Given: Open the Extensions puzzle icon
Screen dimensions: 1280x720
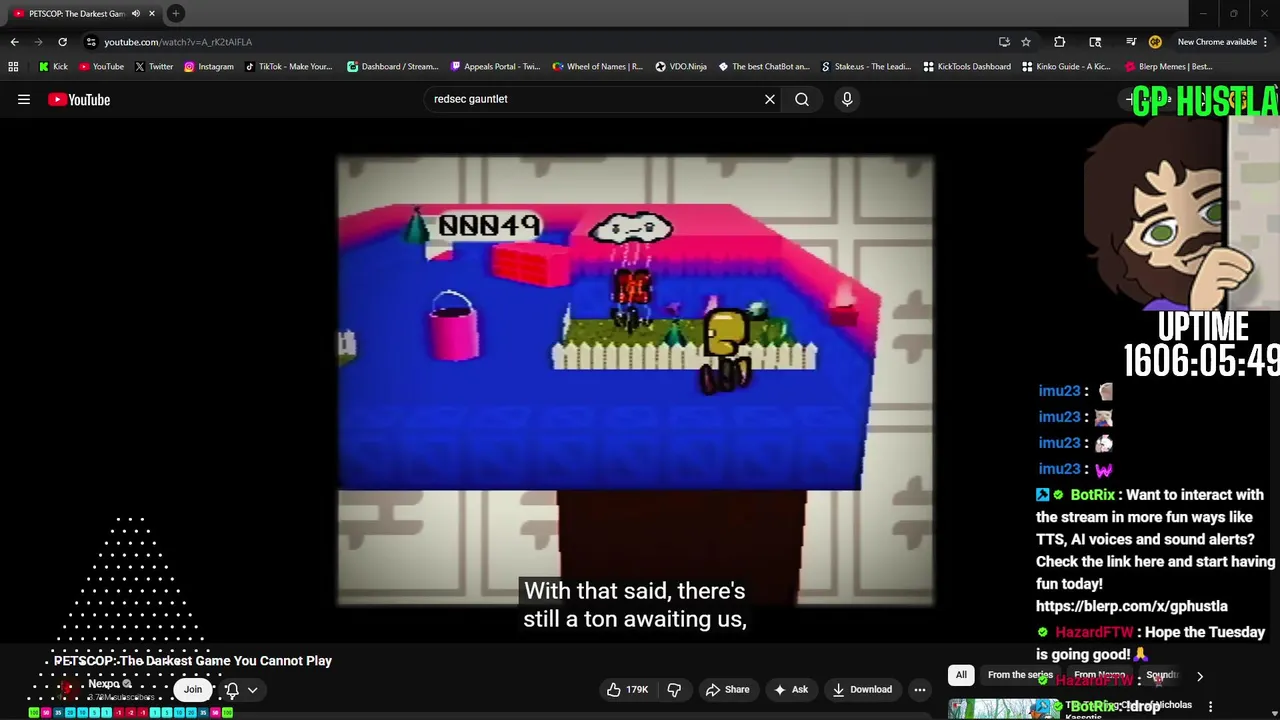Looking at the screenshot, I should (x=1060, y=42).
